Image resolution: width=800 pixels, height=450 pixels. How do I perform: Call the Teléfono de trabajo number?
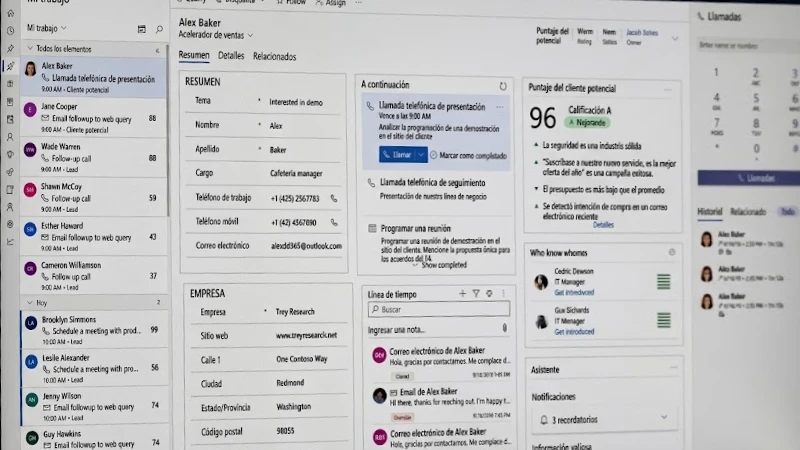[x=334, y=198]
